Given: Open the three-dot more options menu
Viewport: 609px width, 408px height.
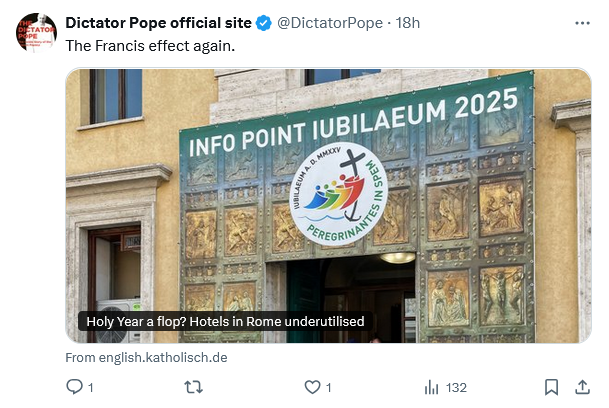Looking at the screenshot, I should (583, 22).
